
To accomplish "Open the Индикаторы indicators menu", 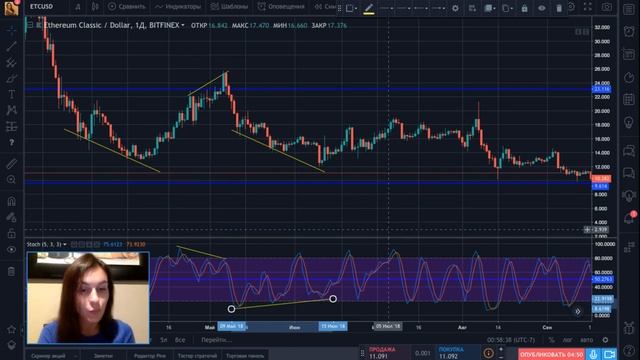I will click(x=178, y=7).
